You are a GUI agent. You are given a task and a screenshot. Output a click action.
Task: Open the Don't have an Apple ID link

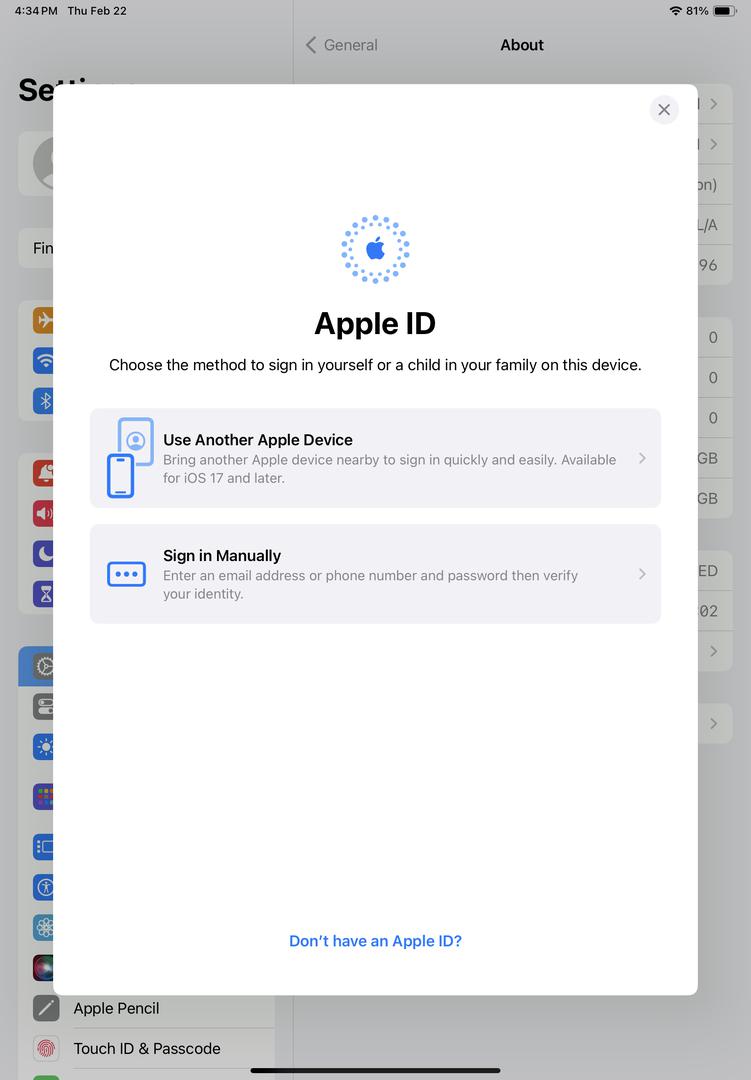(375, 941)
